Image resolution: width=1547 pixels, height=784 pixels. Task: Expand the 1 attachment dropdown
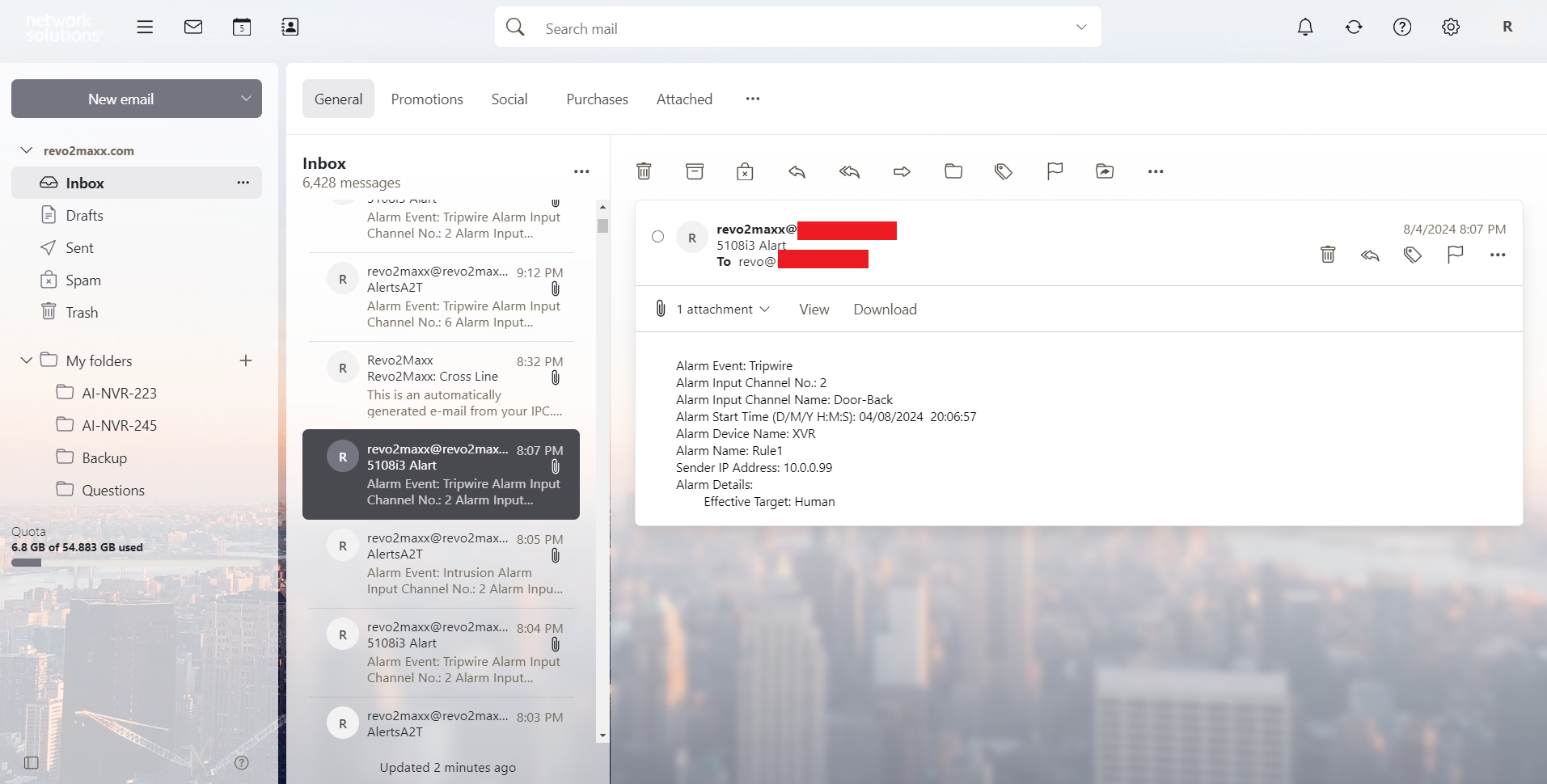click(723, 310)
